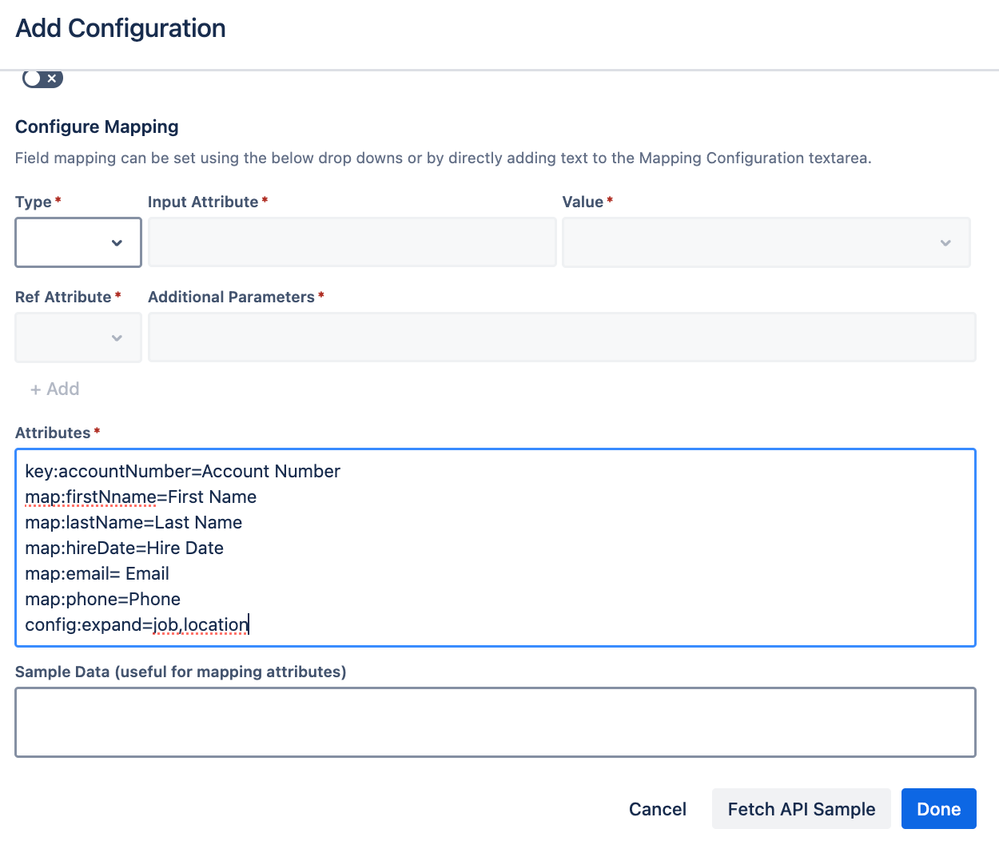Click the Add Configuration dialog title
999x854 pixels.
click(121, 28)
